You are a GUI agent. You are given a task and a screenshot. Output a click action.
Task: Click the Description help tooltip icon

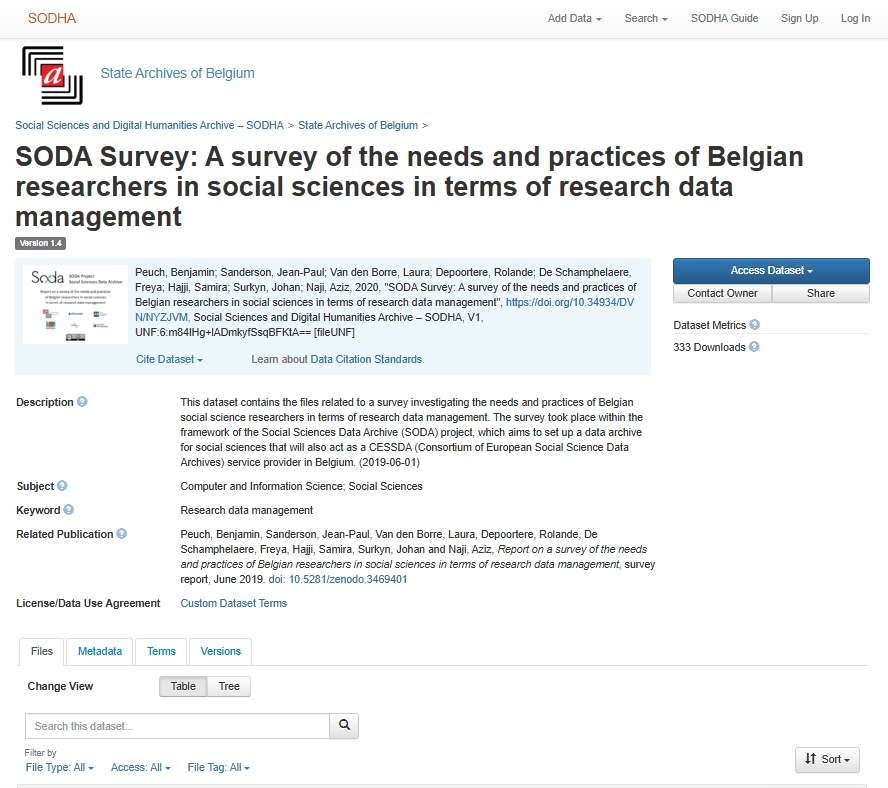[82, 402]
